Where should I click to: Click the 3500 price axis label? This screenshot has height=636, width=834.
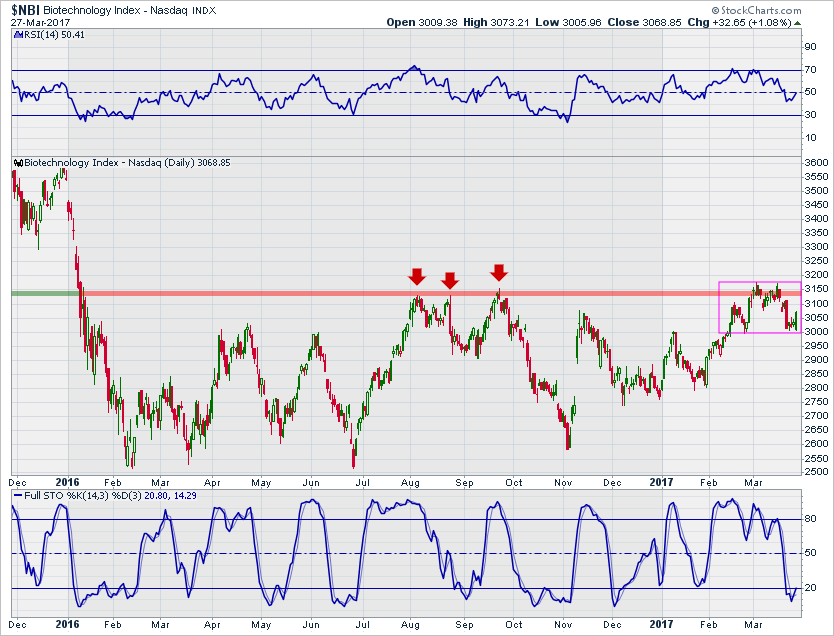[816, 191]
